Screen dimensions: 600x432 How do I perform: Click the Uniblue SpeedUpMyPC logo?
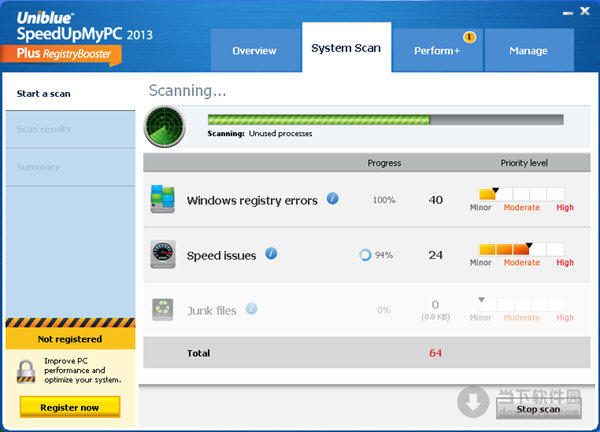85,26
